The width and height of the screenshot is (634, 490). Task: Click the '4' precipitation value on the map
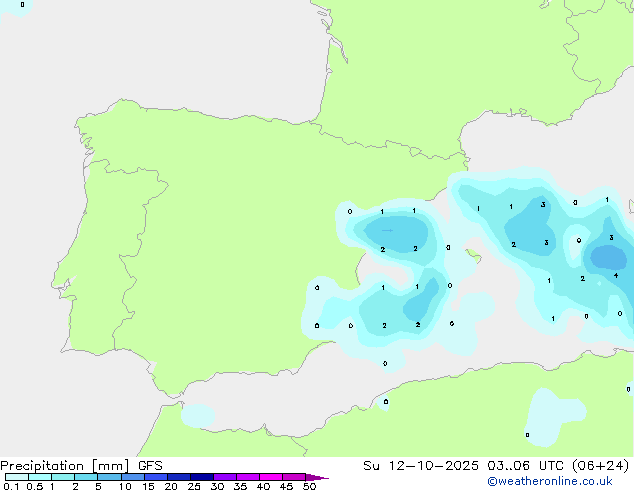[x=616, y=276]
